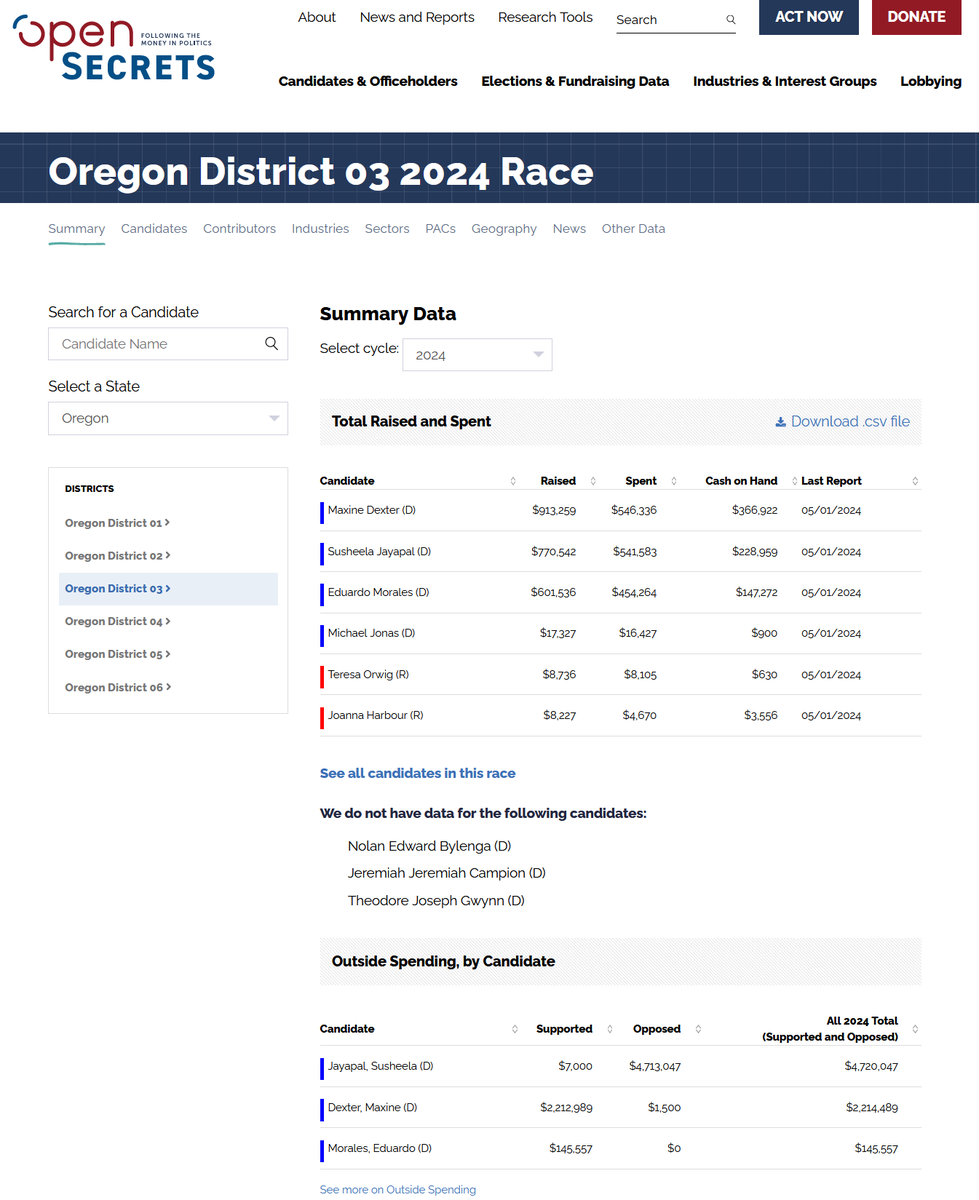
Task: Sort by Last Report column arrows
Action: point(915,481)
